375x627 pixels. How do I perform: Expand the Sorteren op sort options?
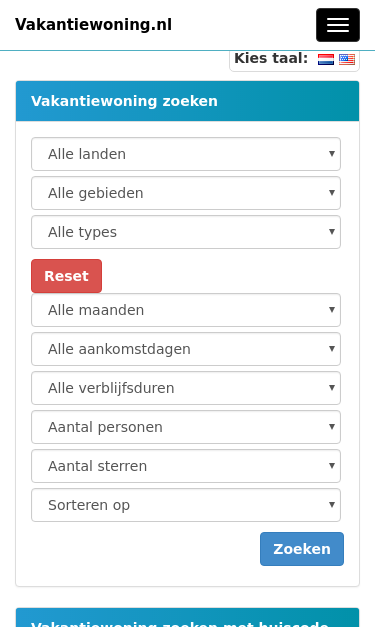186,505
